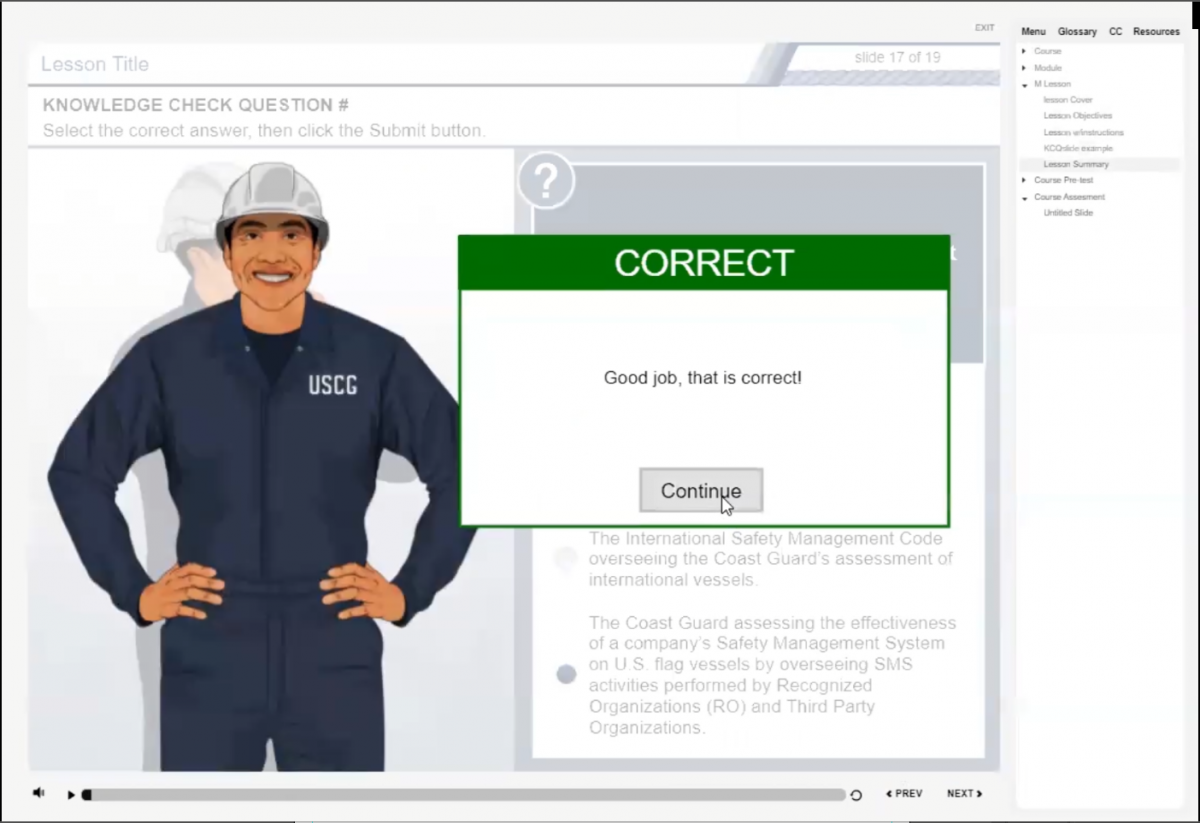
Task: Advance to next slide with NEXT
Action: (x=964, y=794)
